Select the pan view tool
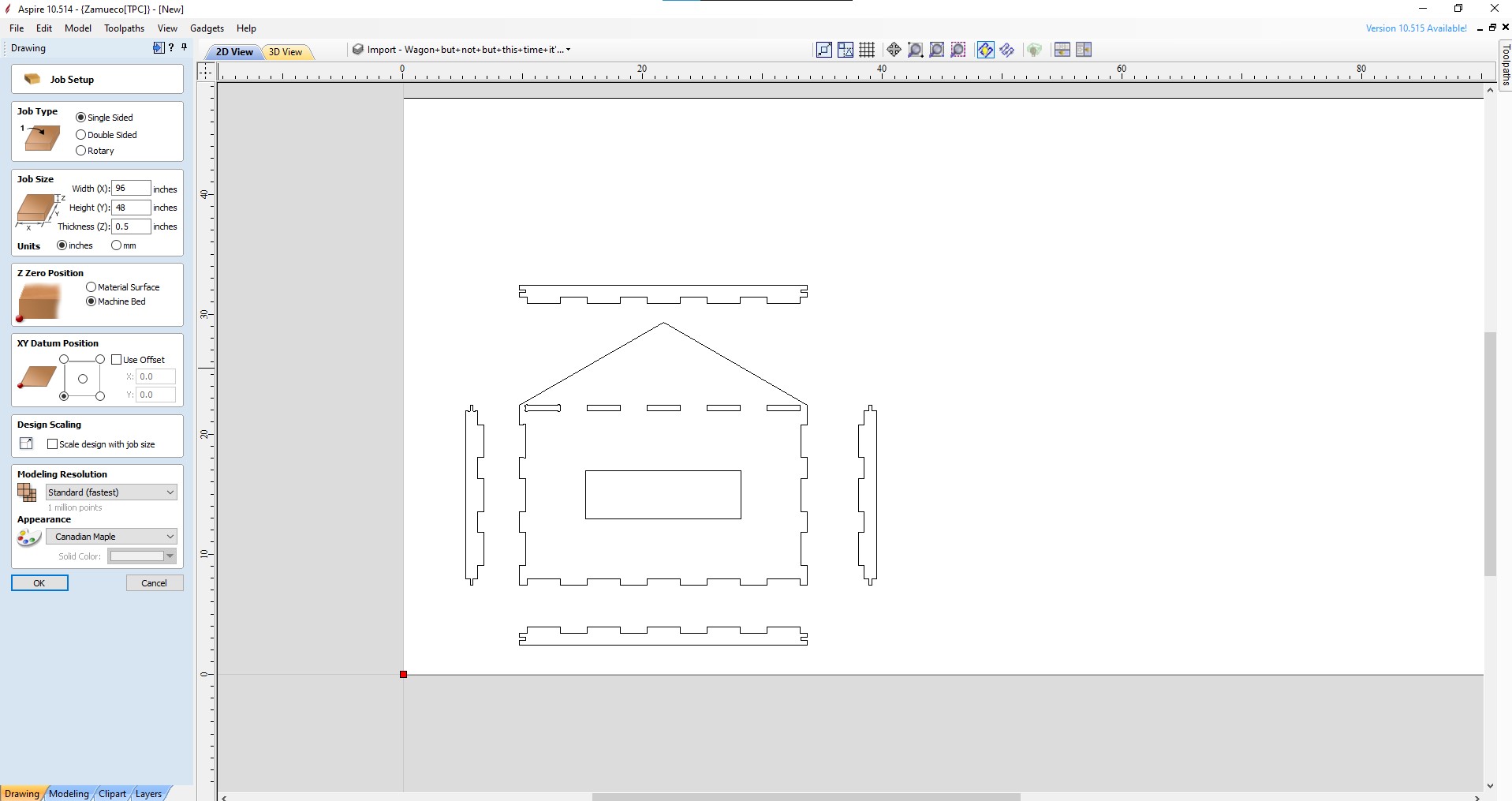The image size is (1512, 801). (894, 50)
